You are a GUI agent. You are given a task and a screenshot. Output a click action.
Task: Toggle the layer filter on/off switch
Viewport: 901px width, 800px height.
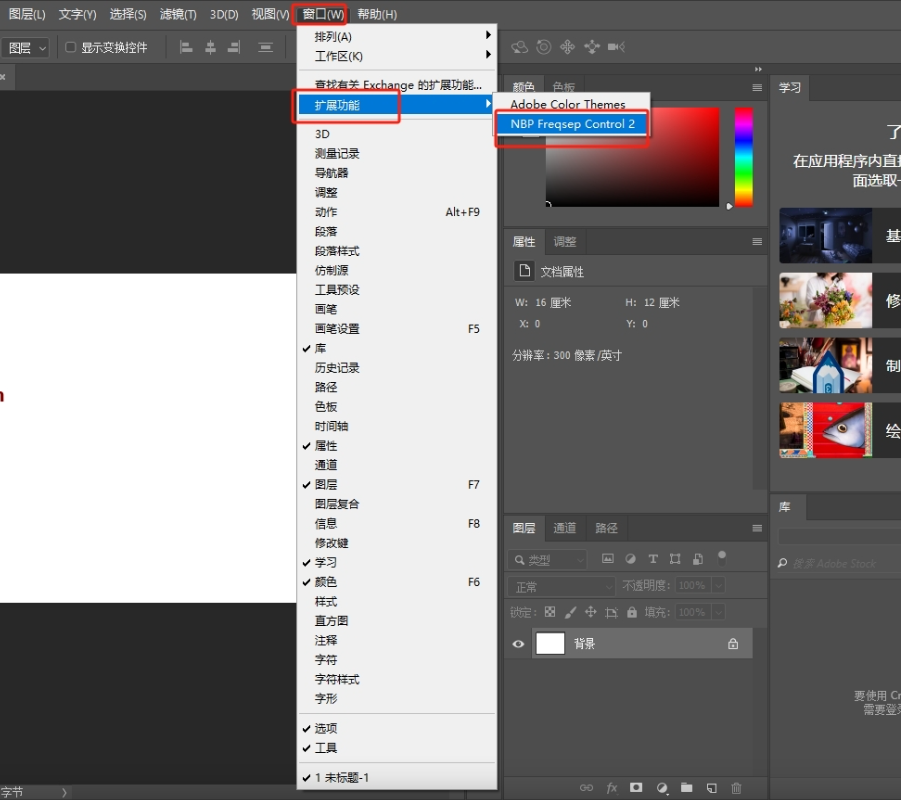pyautogui.click(x=722, y=557)
